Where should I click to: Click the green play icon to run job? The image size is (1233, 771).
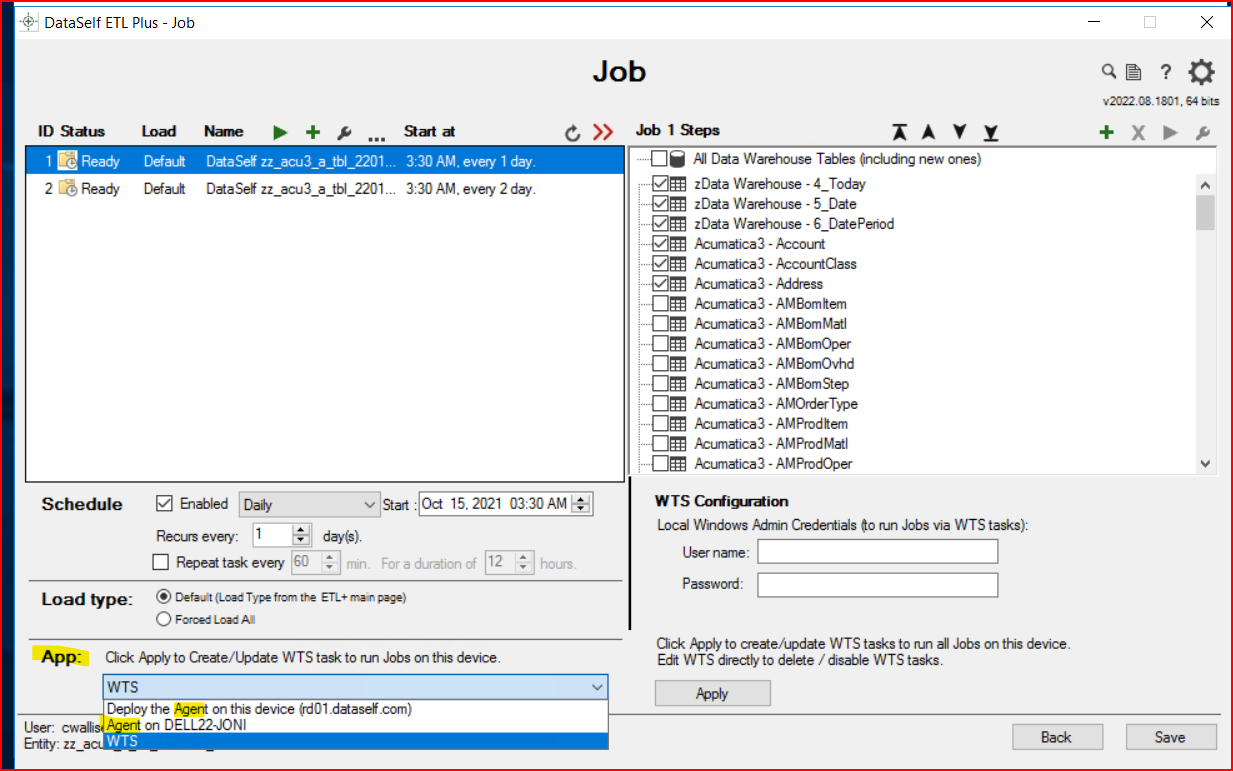click(x=280, y=132)
